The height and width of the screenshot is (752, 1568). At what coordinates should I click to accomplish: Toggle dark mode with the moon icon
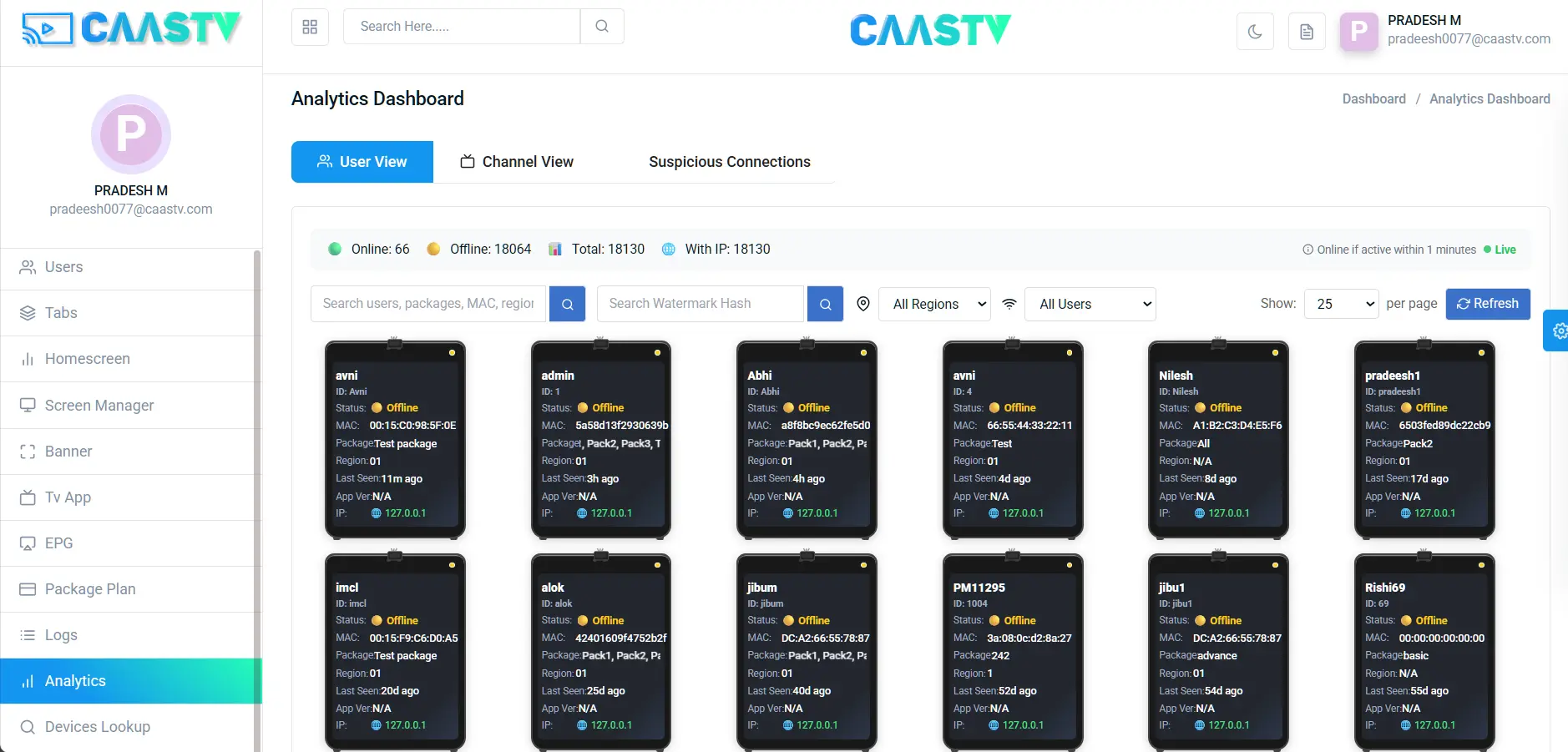pyautogui.click(x=1256, y=30)
